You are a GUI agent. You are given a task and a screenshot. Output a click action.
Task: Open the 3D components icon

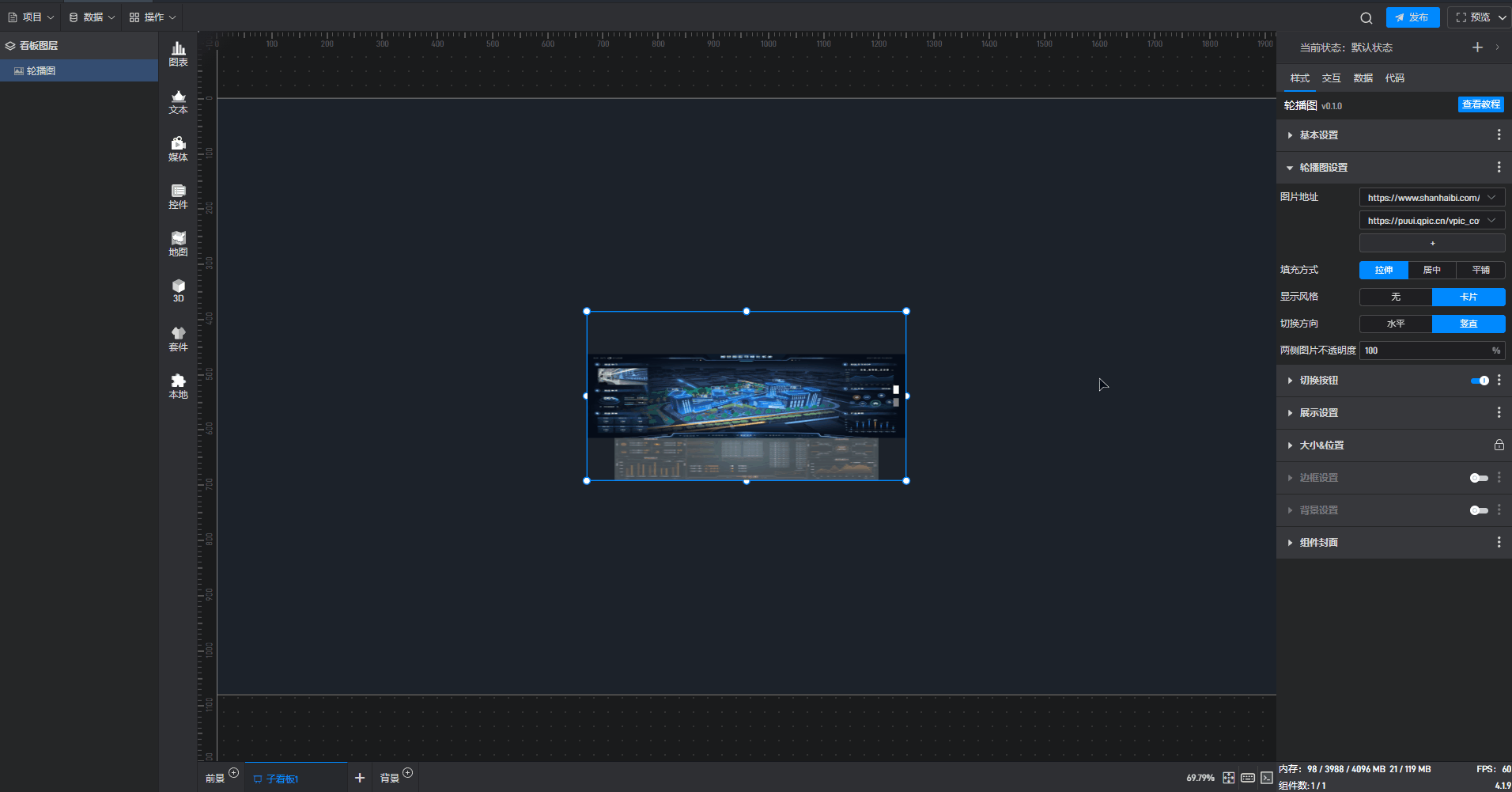coord(178,290)
